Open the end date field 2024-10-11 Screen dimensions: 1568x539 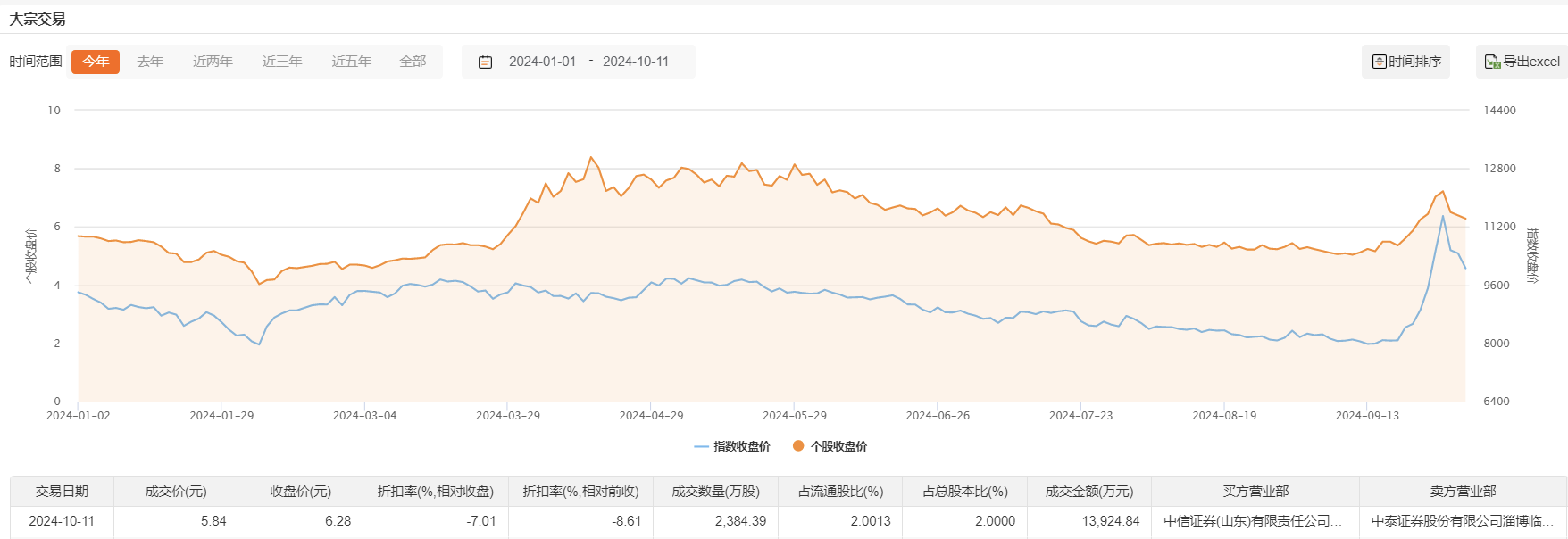click(x=636, y=62)
